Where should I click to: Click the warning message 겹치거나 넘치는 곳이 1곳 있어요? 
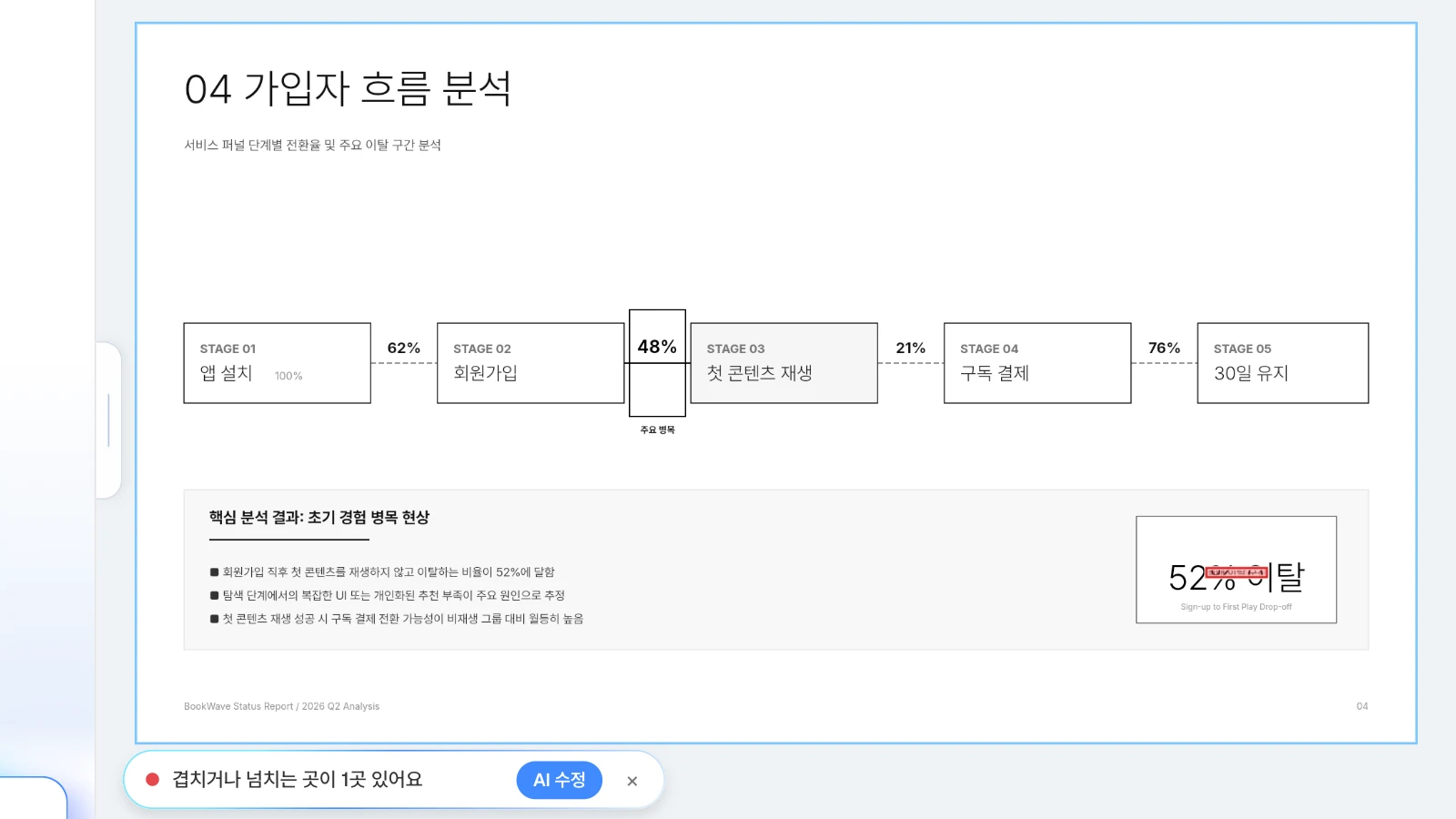click(298, 780)
